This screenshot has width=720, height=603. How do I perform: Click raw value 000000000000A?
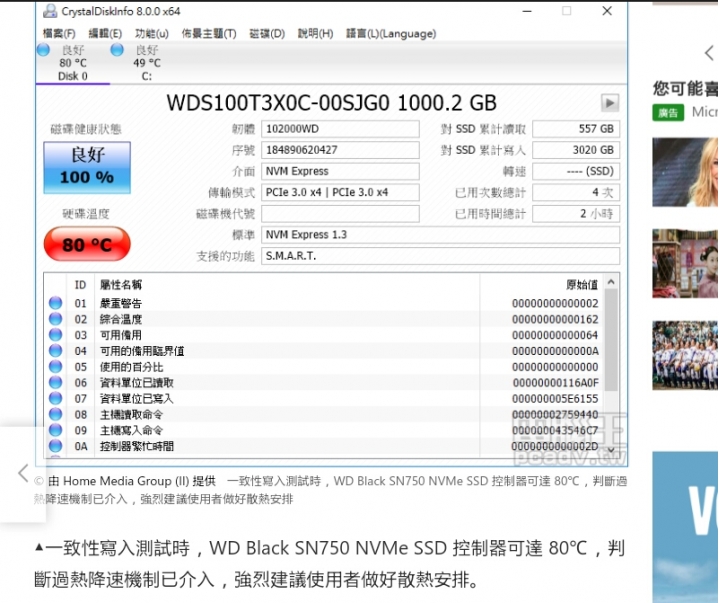555,351
